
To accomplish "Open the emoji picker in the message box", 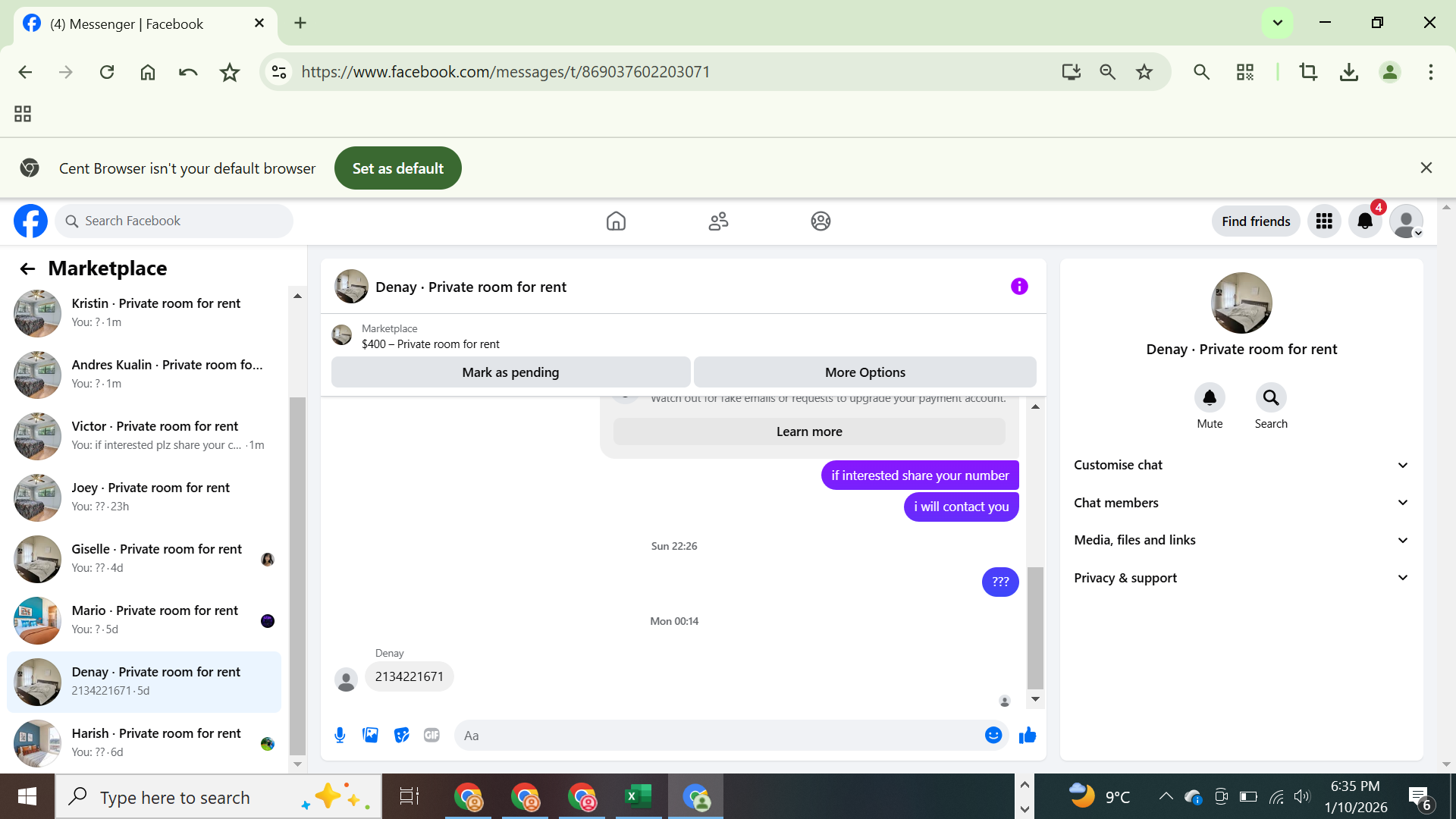I will click(x=993, y=735).
